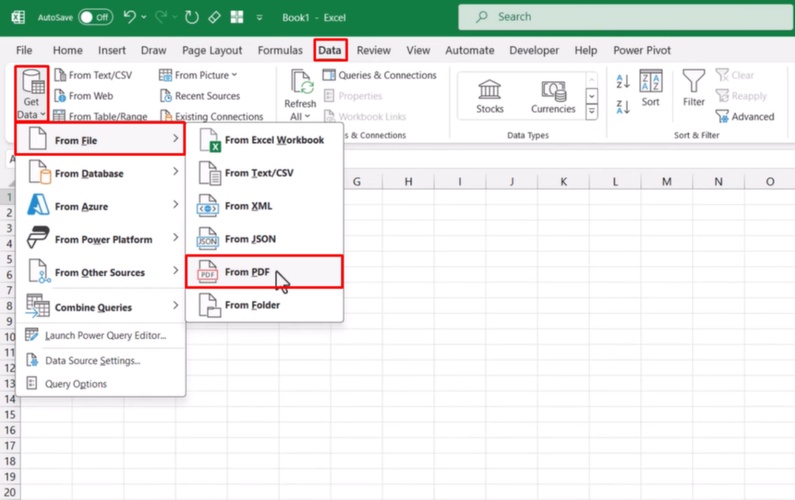Switch to the Home tab
Image resolution: width=795 pixels, height=500 pixels.
pyautogui.click(x=67, y=50)
